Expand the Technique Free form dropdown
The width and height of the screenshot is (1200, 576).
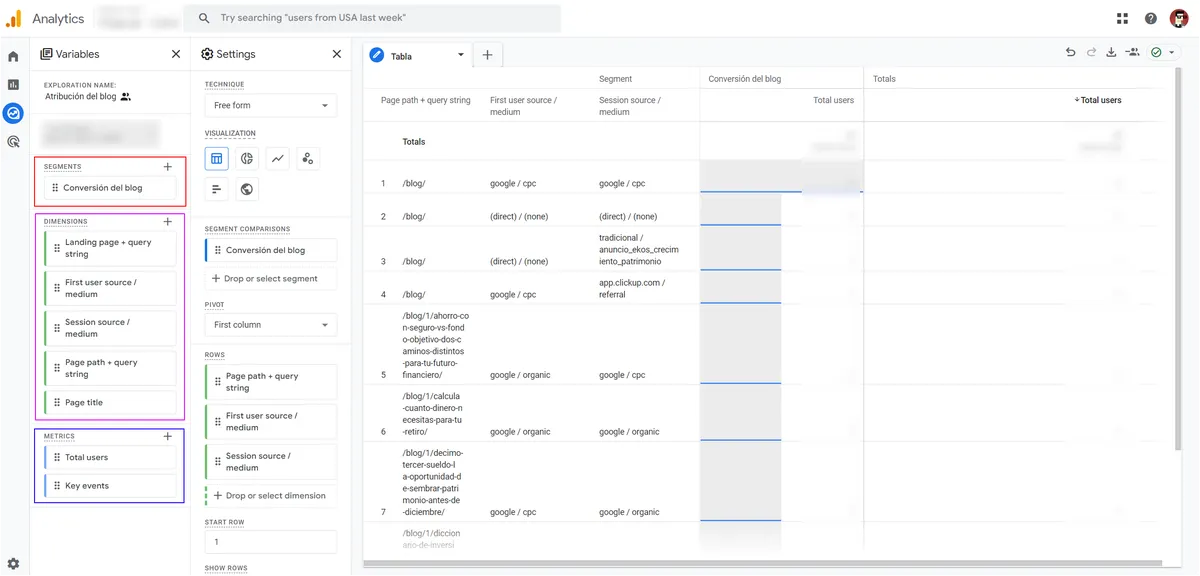point(270,105)
